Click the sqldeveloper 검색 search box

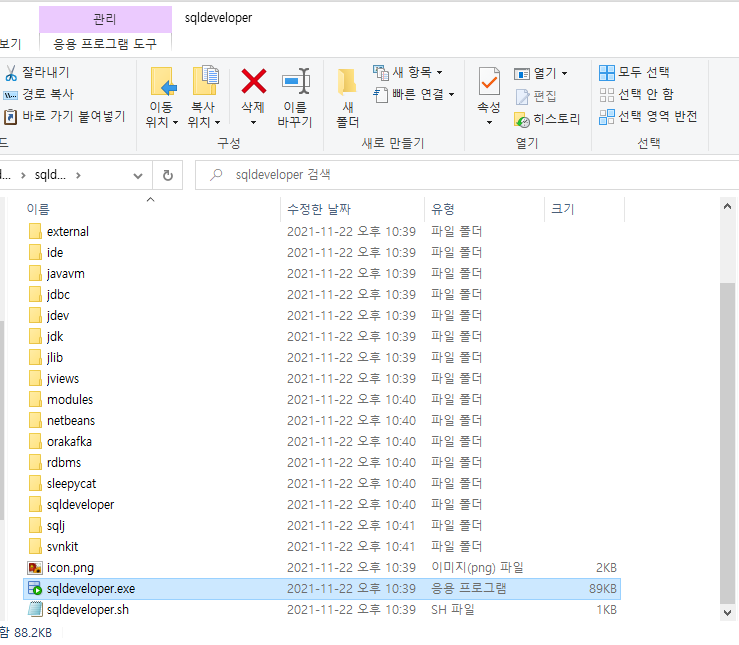pyautogui.click(x=467, y=175)
